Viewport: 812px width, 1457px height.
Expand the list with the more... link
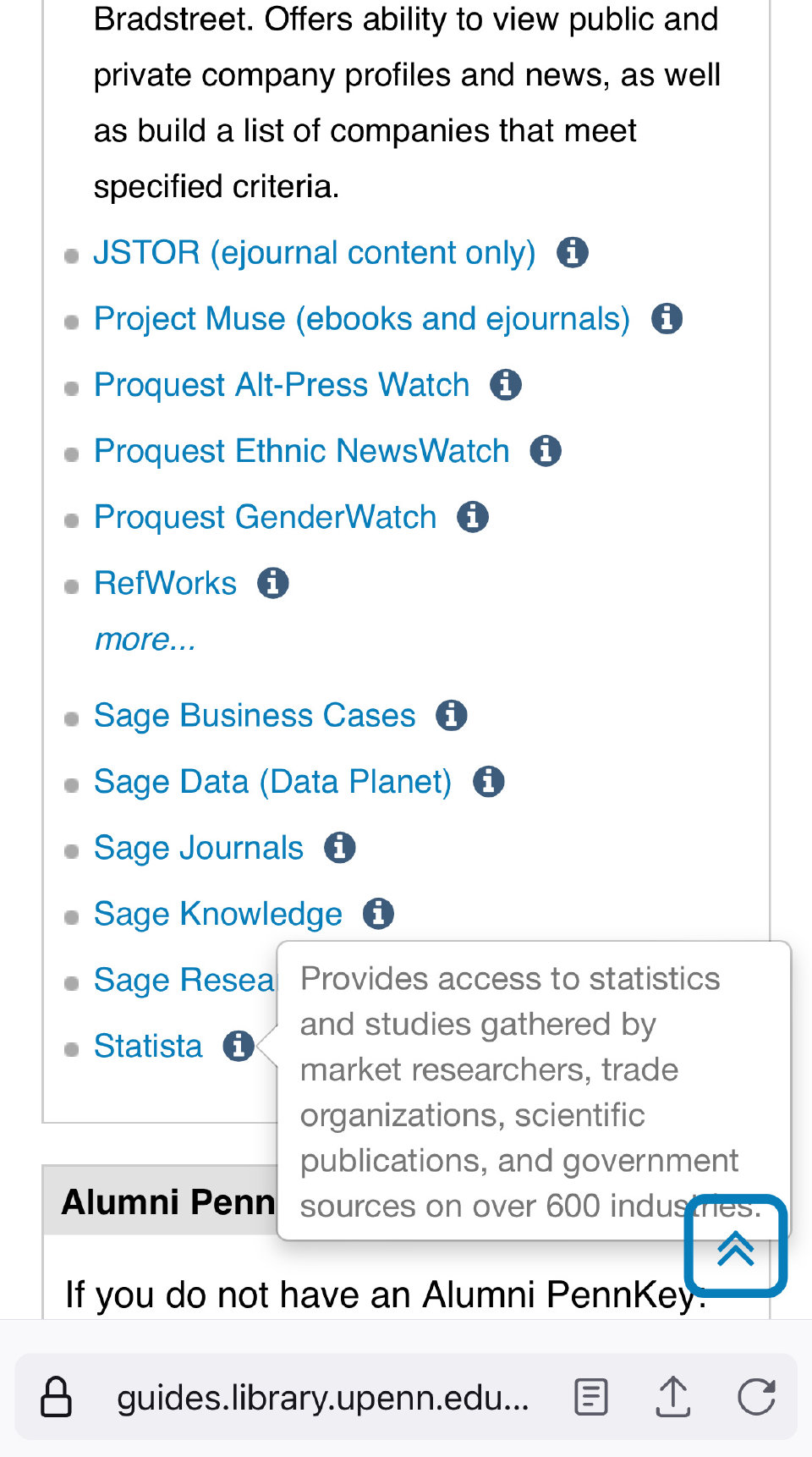[x=145, y=640]
